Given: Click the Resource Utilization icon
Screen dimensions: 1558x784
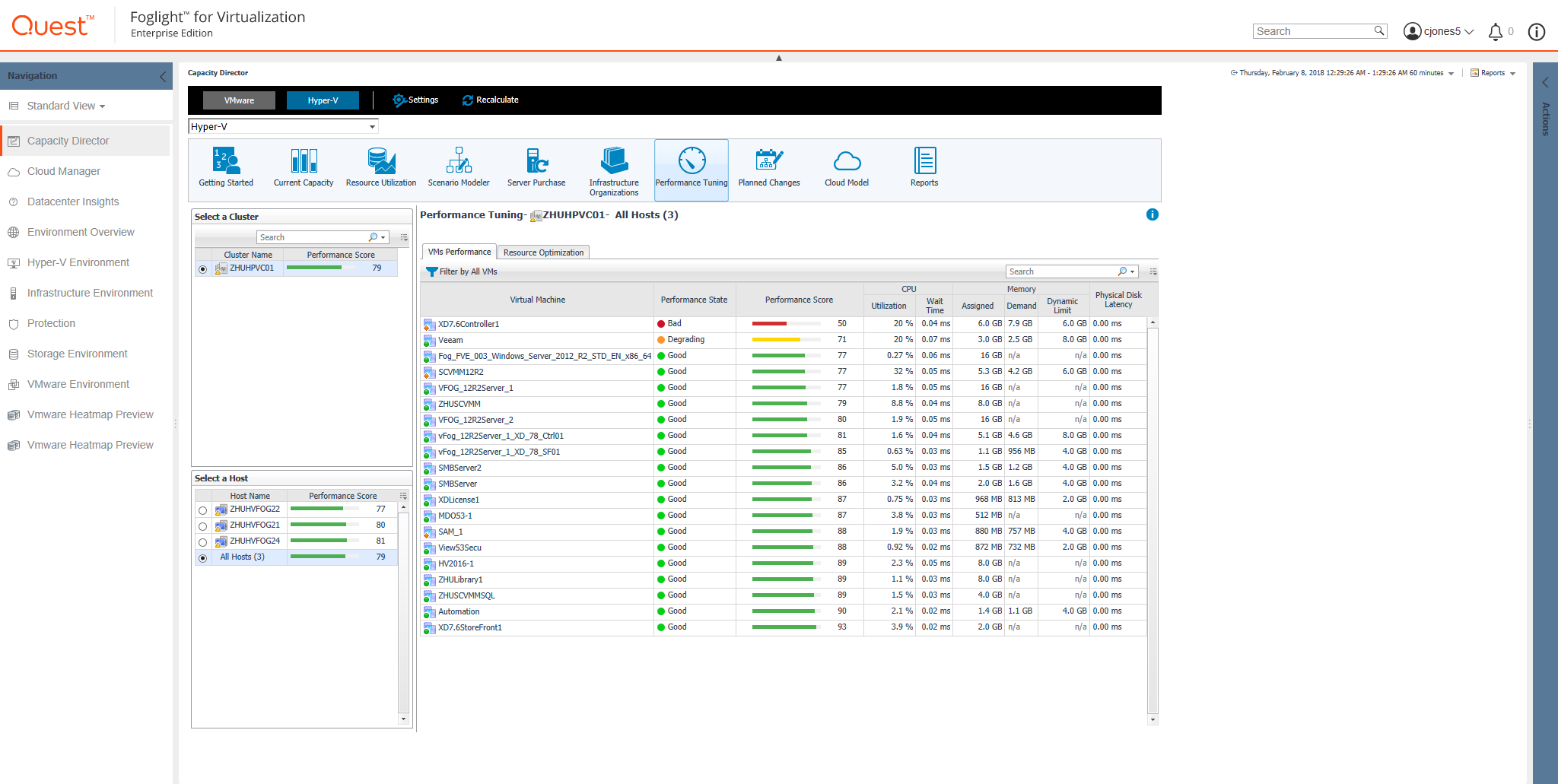Looking at the screenshot, I should point(380,161).
